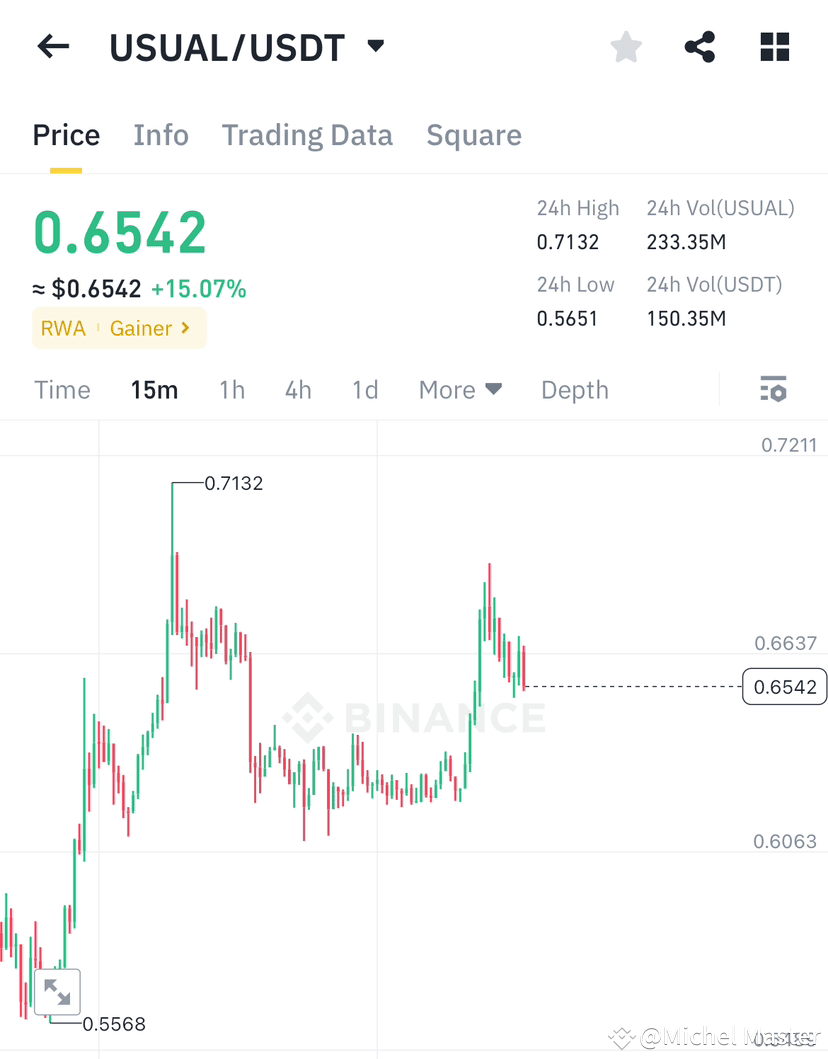Click the 0.6542 current price label

(x=784, y=687)
